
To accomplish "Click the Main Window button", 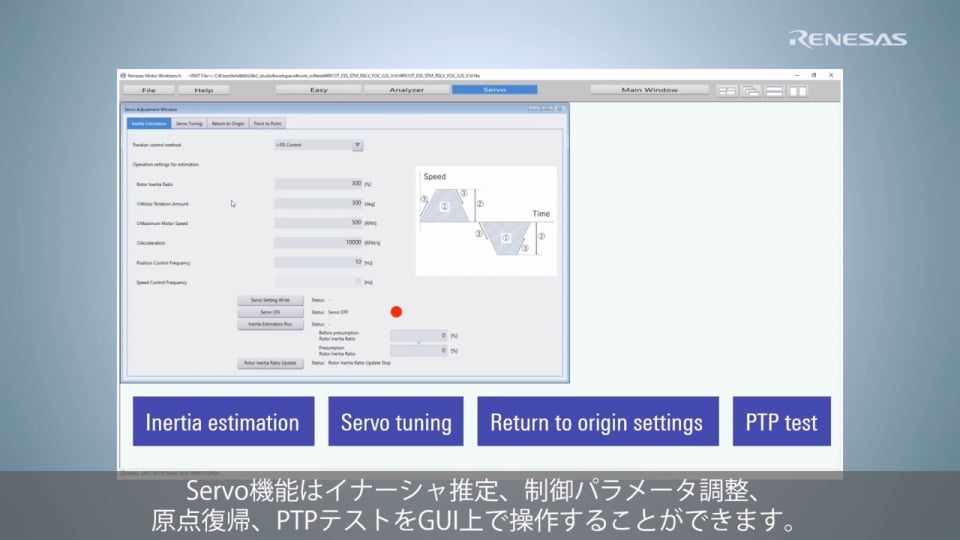I will pyautogui.click(x=650, y=89).
